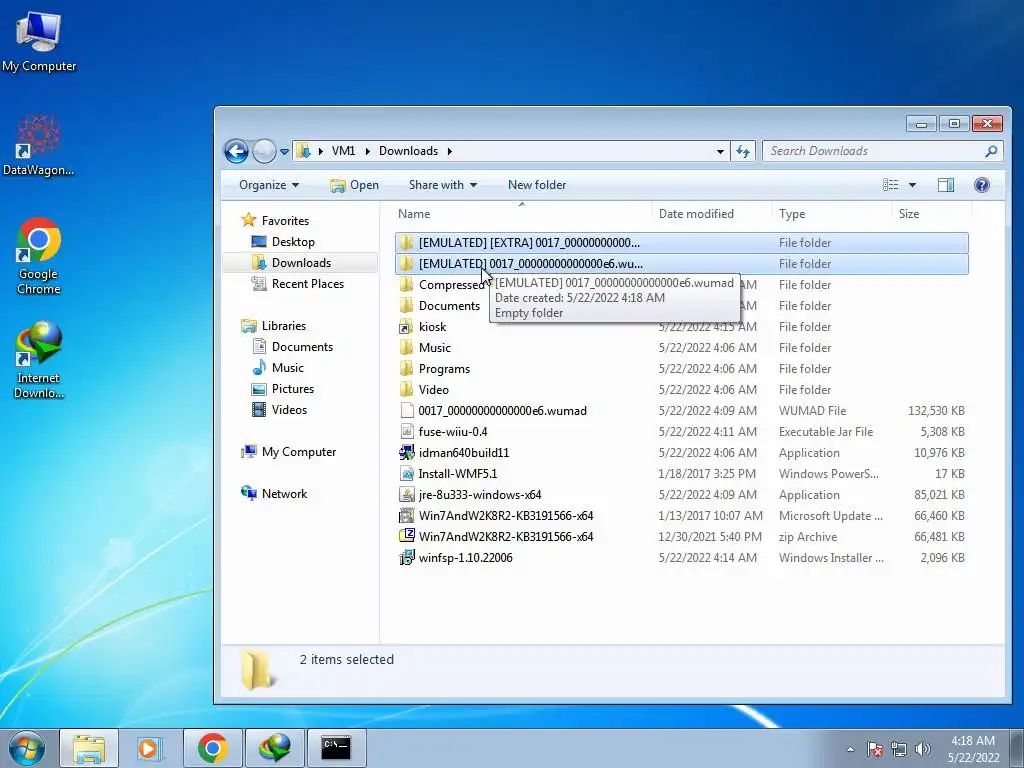Sort by the Size column header
This screenshot has height=768, width=1024.
[x=932, y=214]
